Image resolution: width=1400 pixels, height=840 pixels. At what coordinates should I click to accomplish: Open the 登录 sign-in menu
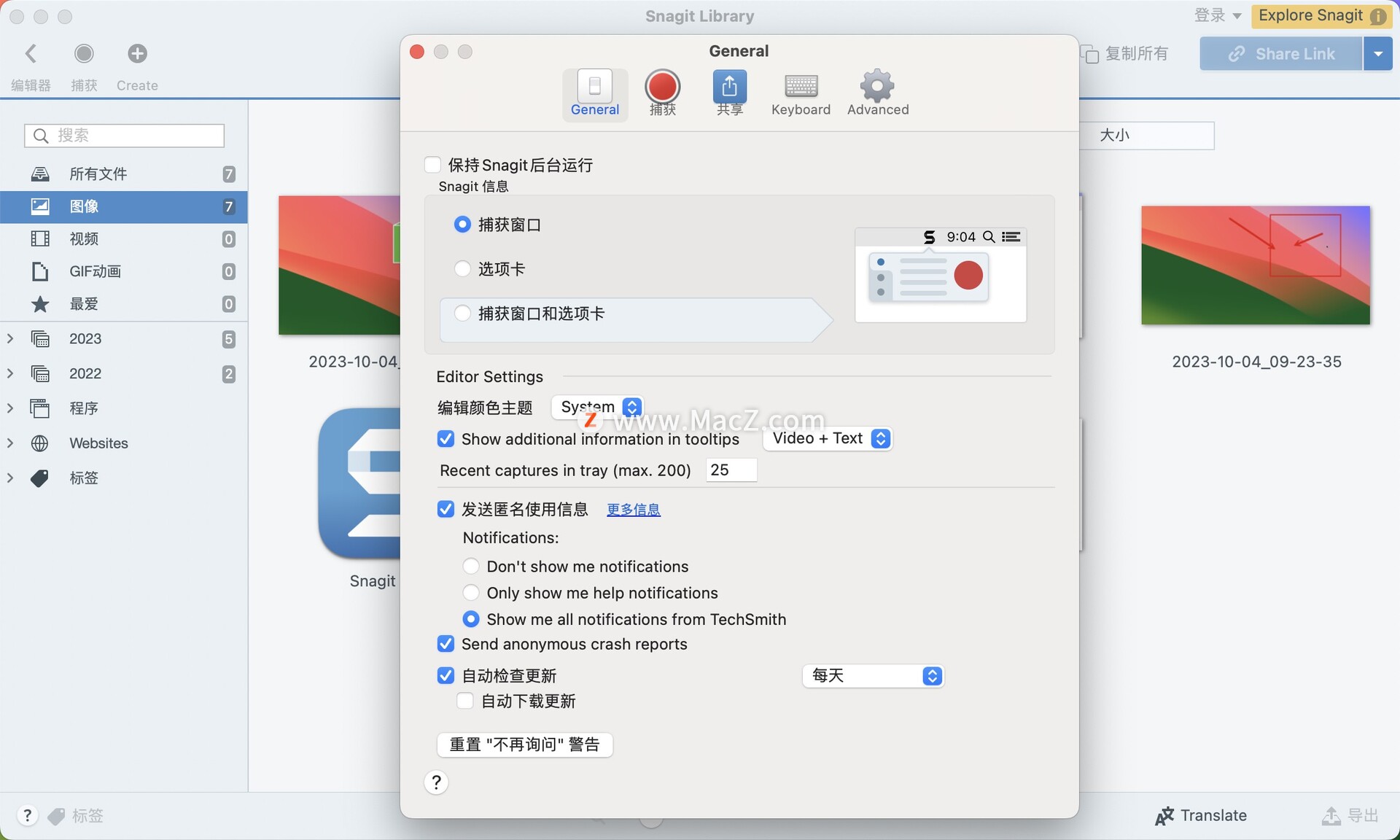click(1218, 15)
